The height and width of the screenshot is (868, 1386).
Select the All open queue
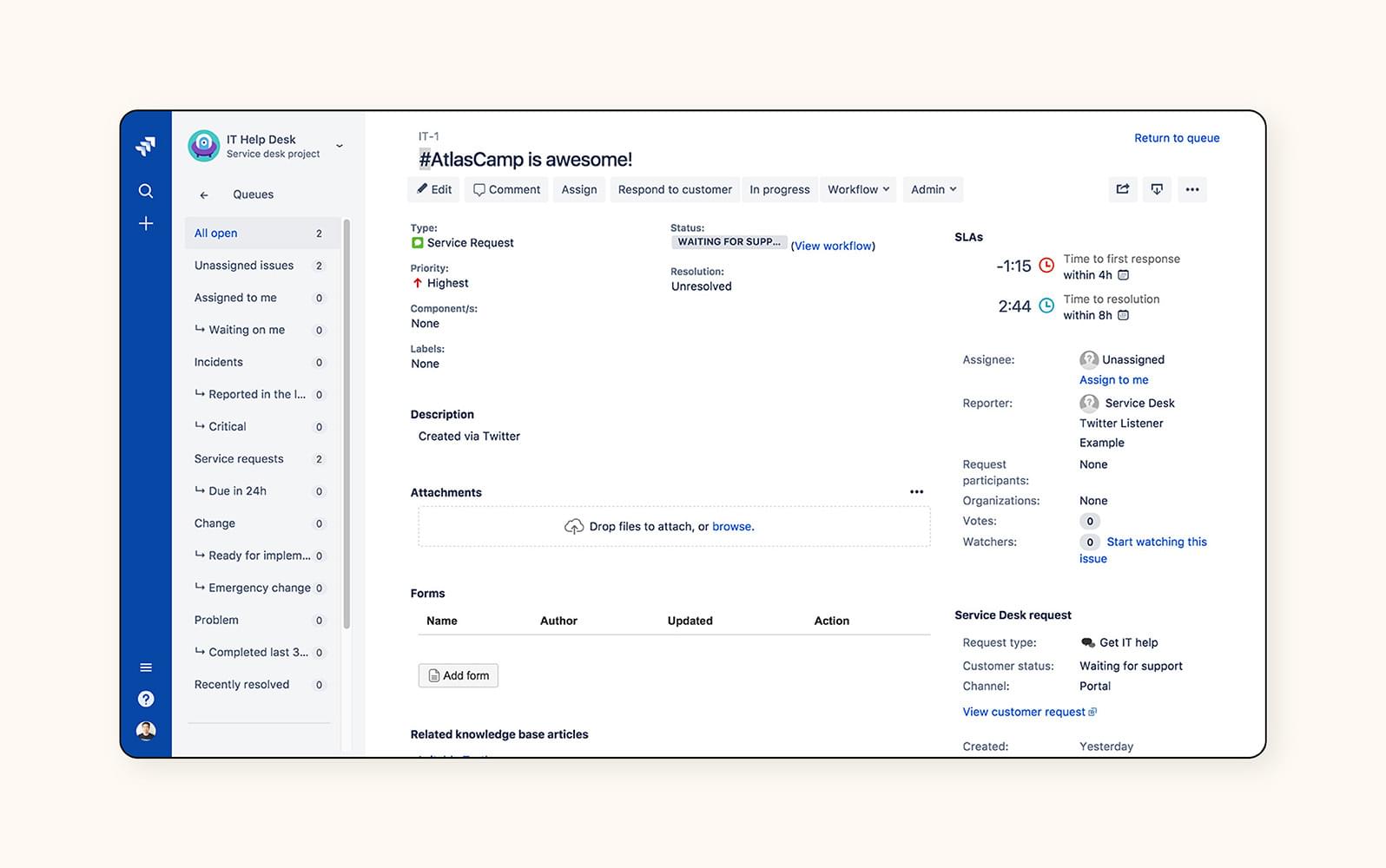[262, 233]
